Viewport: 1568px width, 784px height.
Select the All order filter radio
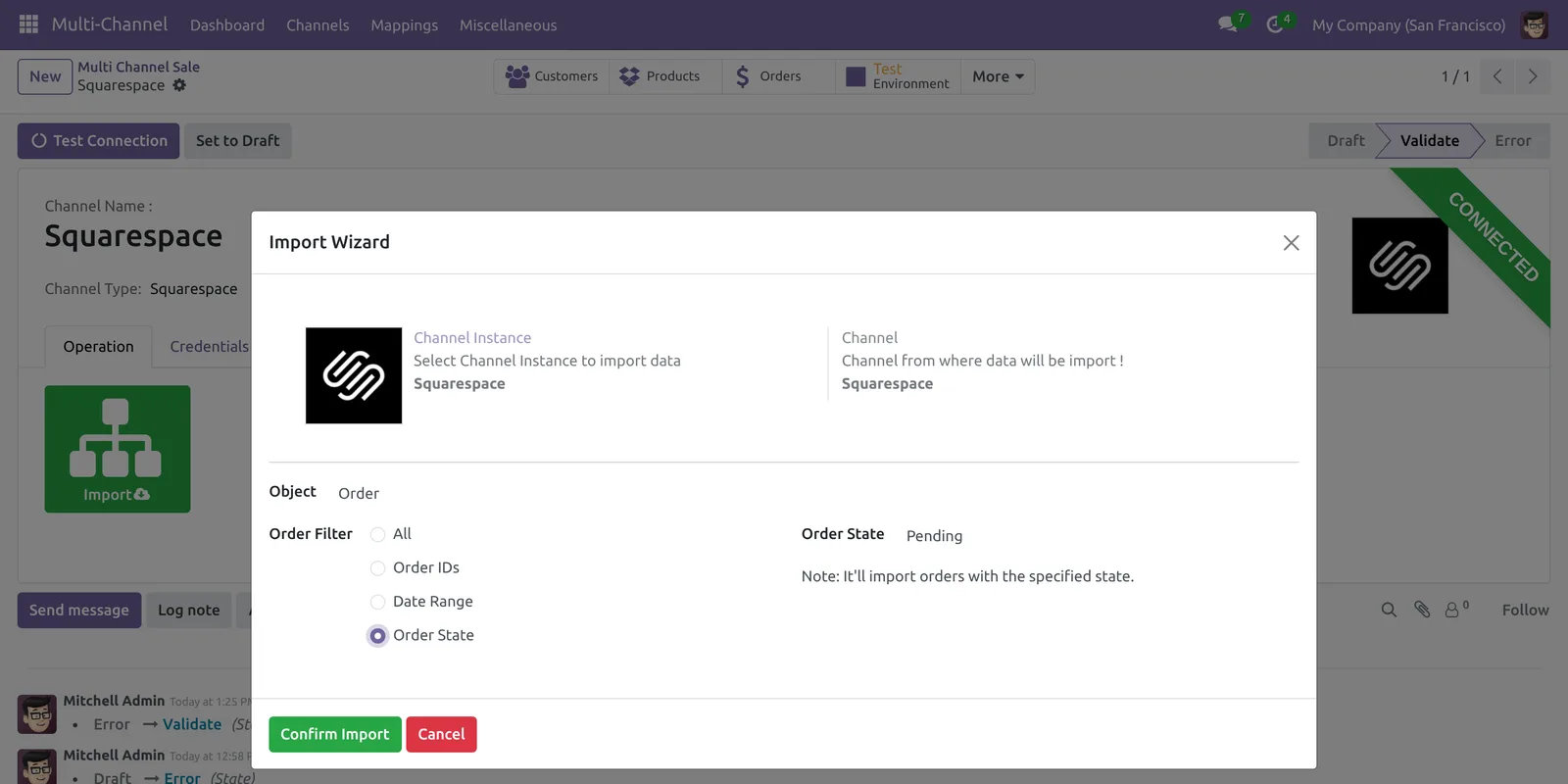(377, 534)
